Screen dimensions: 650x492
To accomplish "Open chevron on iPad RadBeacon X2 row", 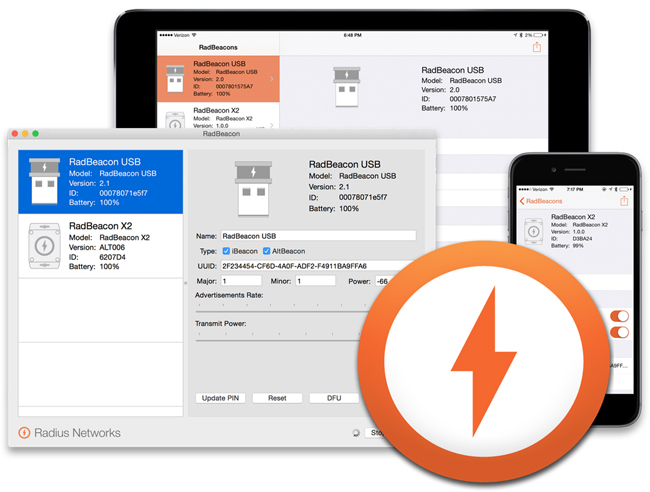I will point(272,125).
